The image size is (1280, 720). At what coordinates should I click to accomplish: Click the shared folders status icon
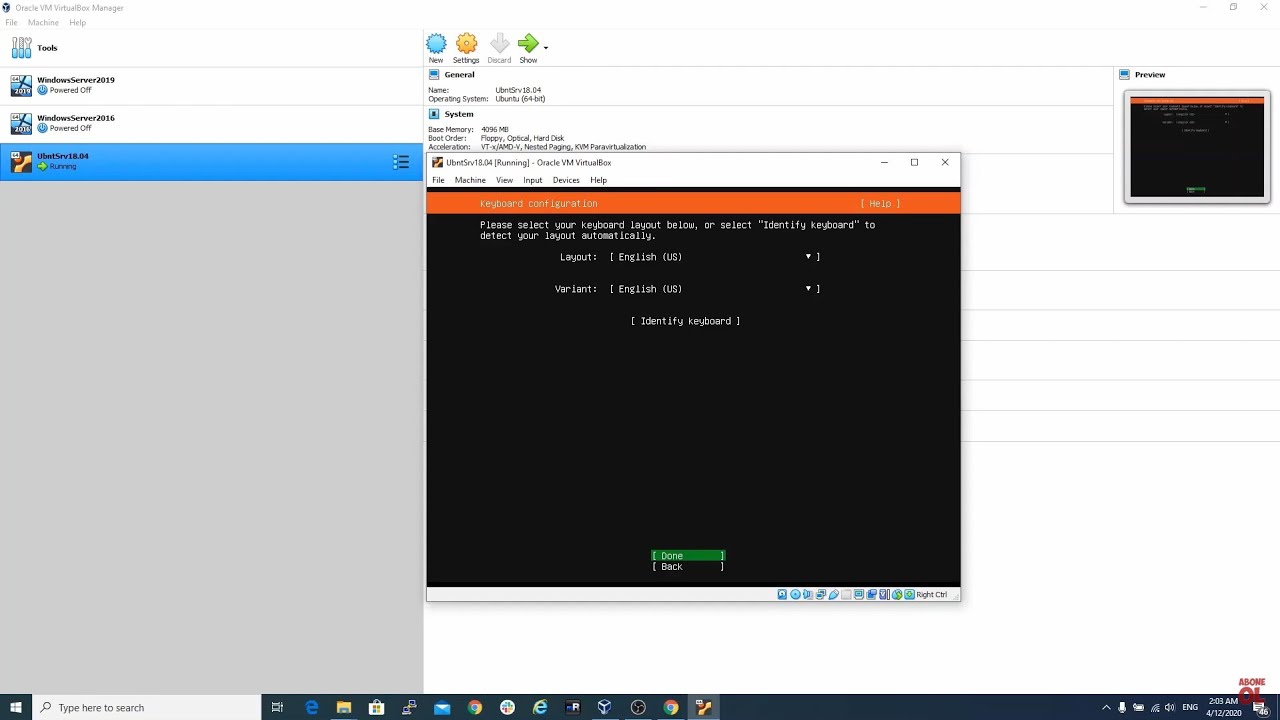846,594
